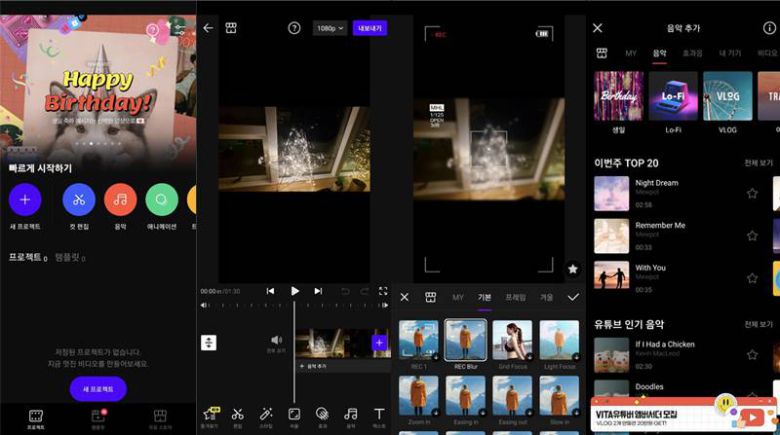Select the magic wand effects tool

(x=266, y=413)
